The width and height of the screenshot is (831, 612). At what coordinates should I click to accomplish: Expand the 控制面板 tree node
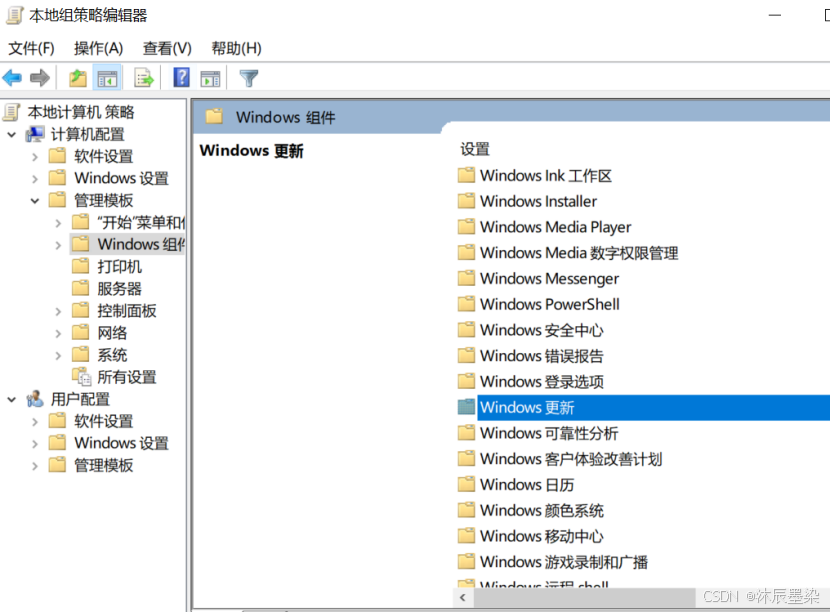tap(58, 312)
